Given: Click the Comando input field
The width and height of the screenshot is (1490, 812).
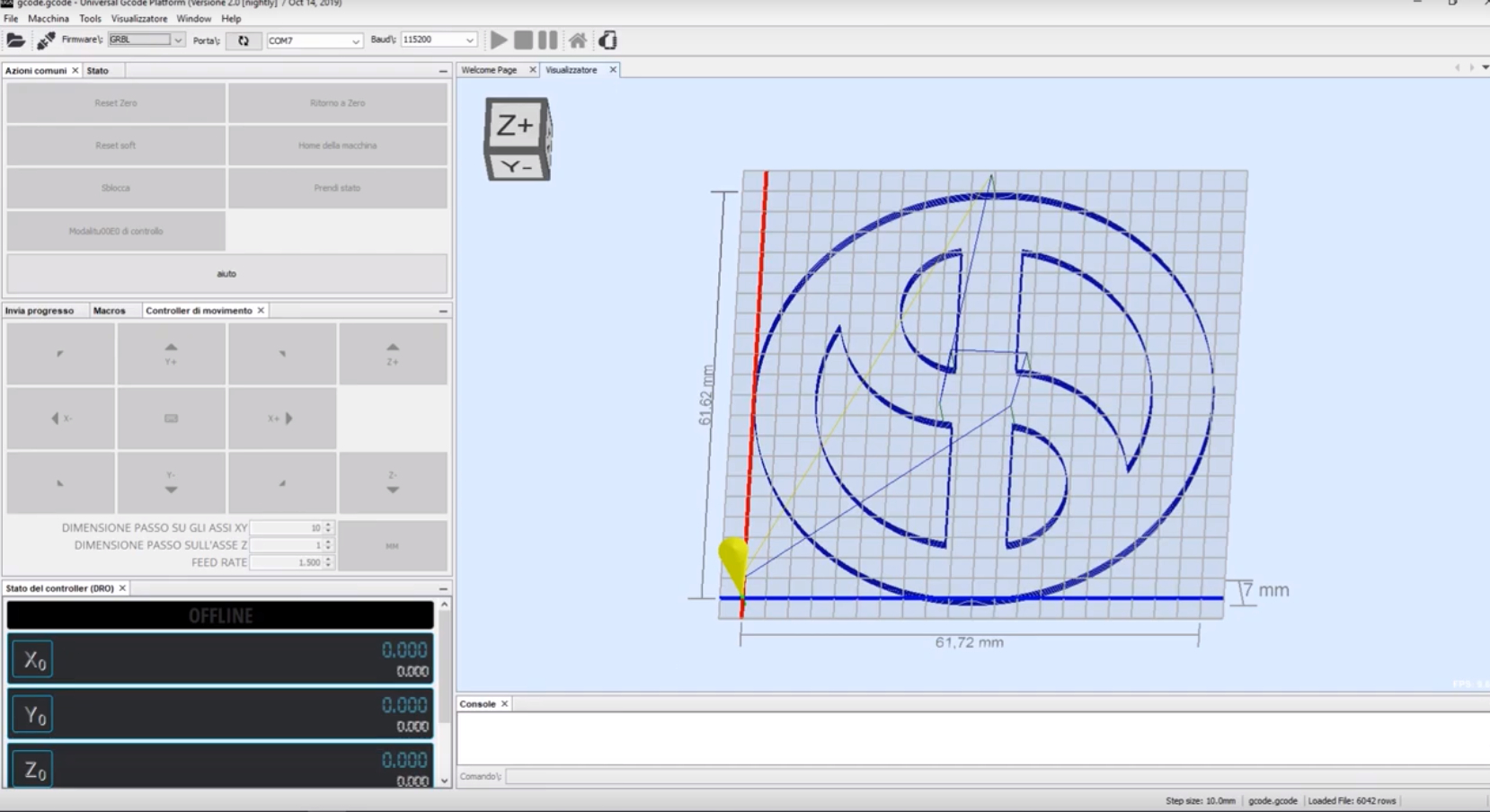Looking at the screenshot, I should click(x=998, y=776).
